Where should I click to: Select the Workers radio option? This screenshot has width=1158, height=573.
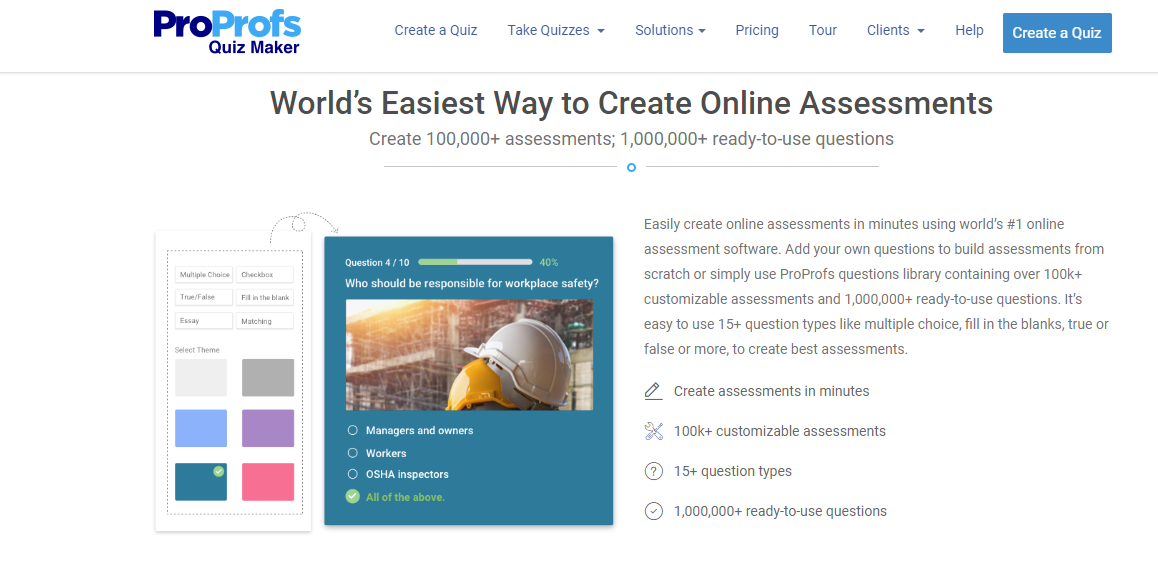click(x=352, y=453)
